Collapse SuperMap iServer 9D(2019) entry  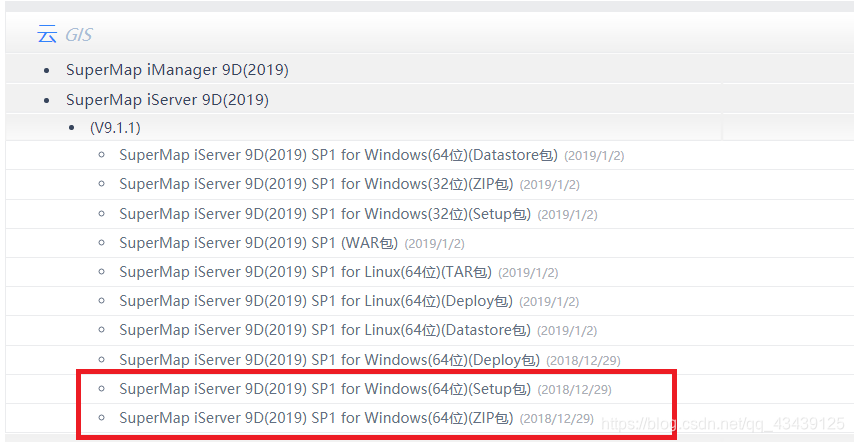coord(167,100)
